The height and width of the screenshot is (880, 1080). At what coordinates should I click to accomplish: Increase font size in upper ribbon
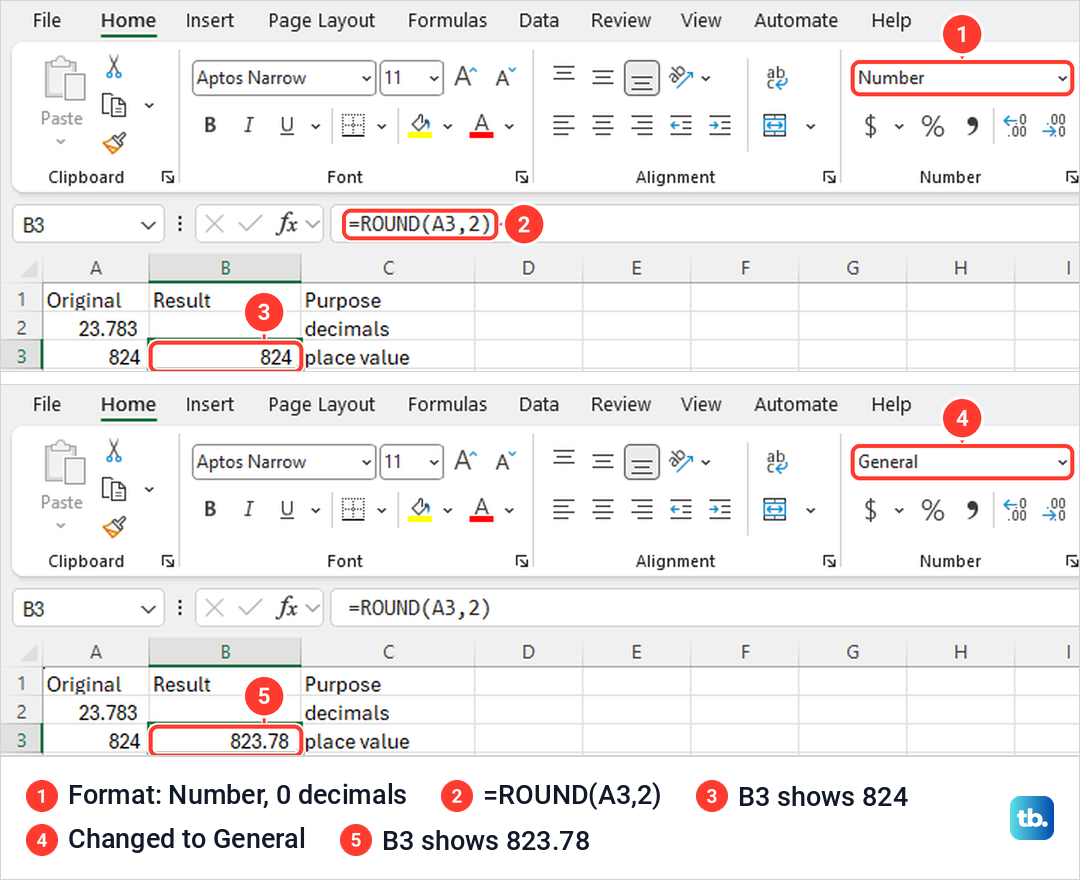466,76
